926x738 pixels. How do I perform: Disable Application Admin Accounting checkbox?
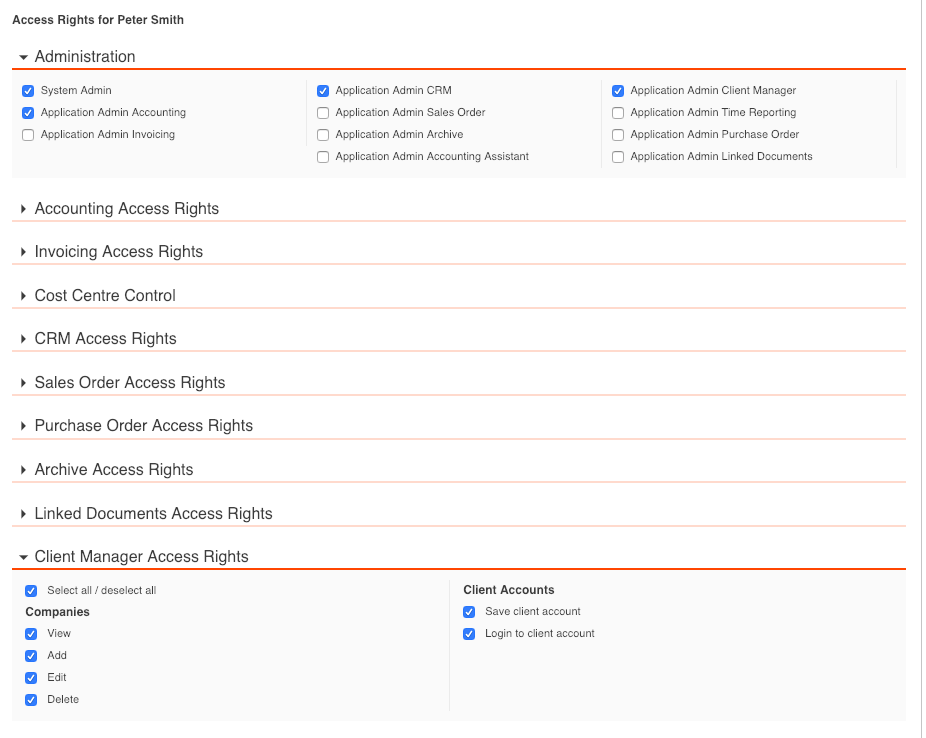28,113
